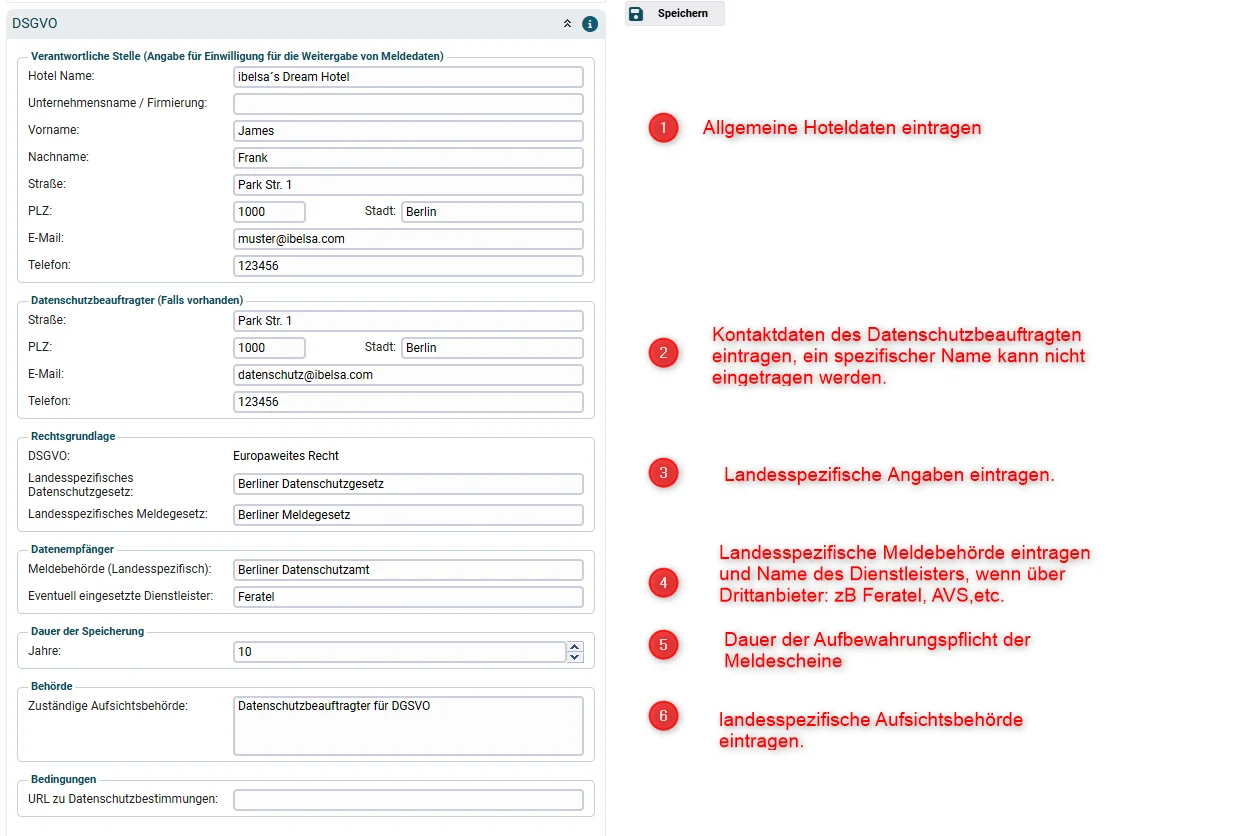Click the empty Unternehmensname / Firmierung field

[x=408, y=104]
